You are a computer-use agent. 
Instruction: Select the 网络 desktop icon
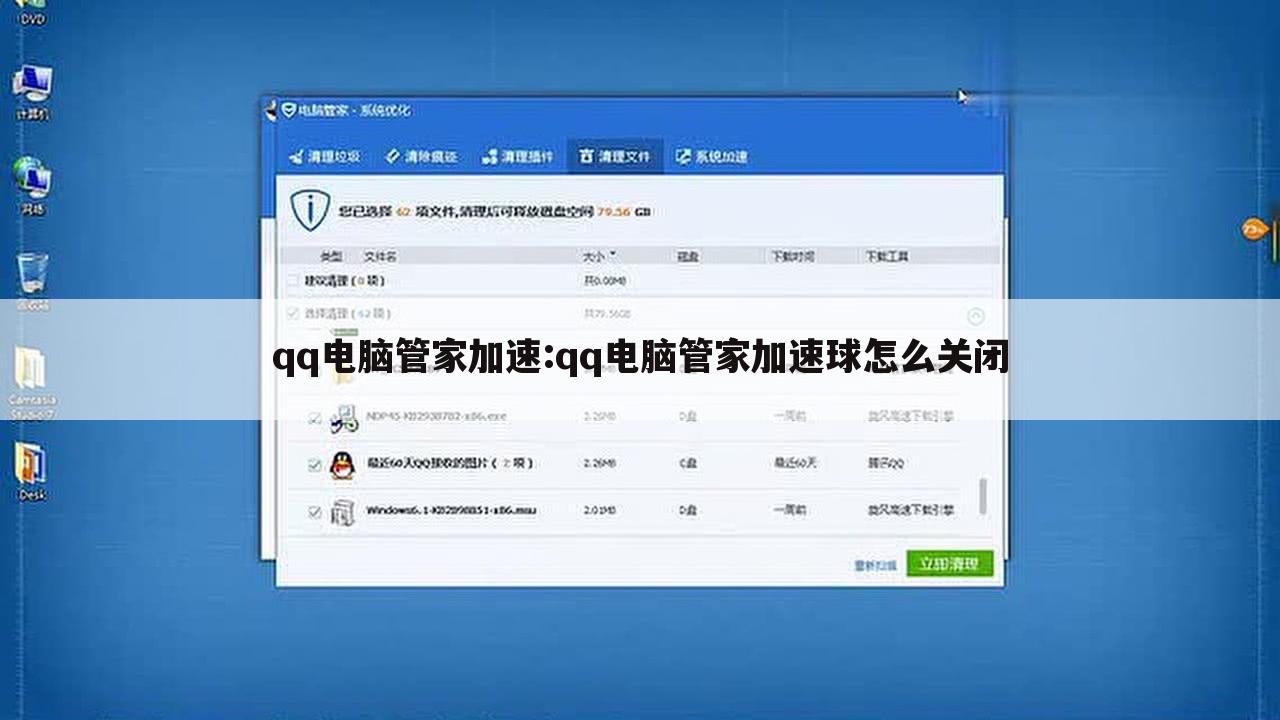(32, 186)
